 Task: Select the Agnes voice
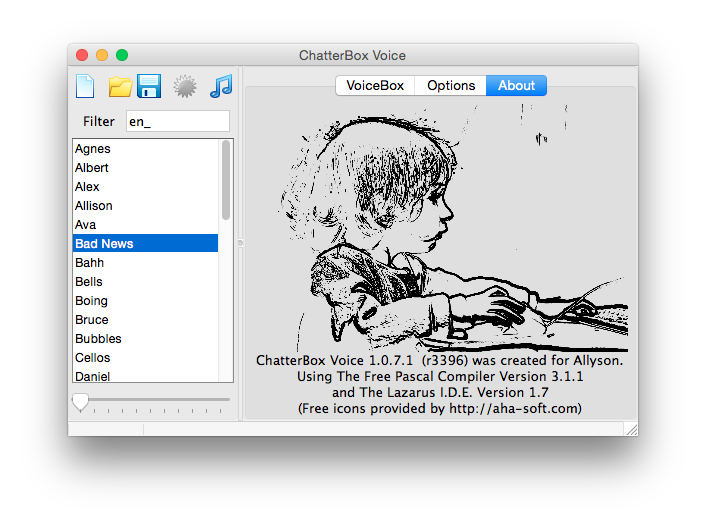93,149
